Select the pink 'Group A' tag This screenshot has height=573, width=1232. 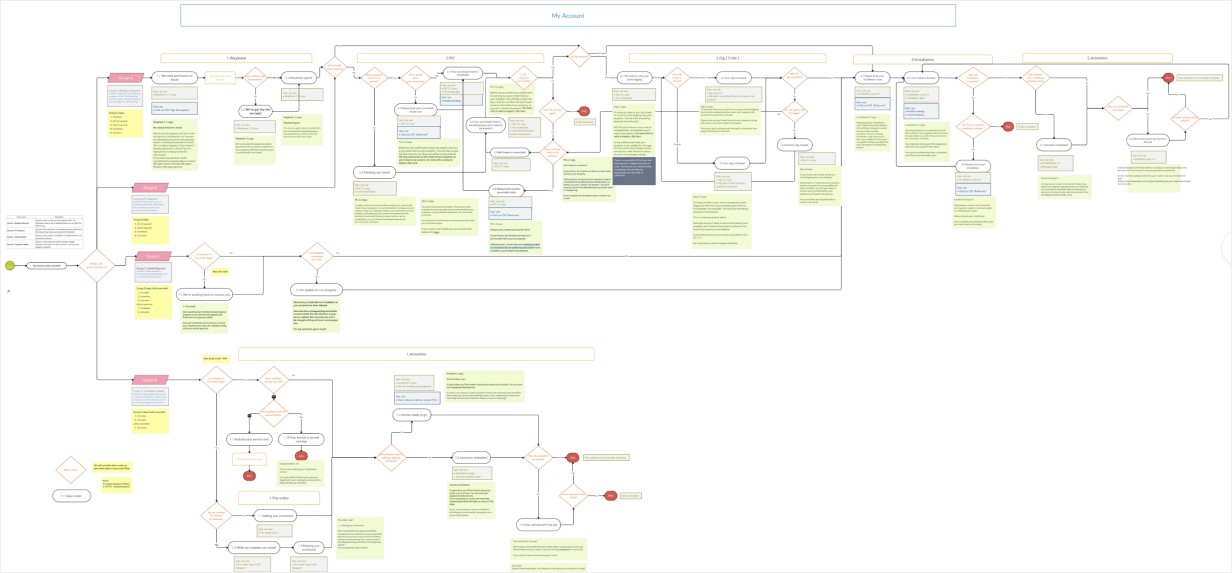126,77
